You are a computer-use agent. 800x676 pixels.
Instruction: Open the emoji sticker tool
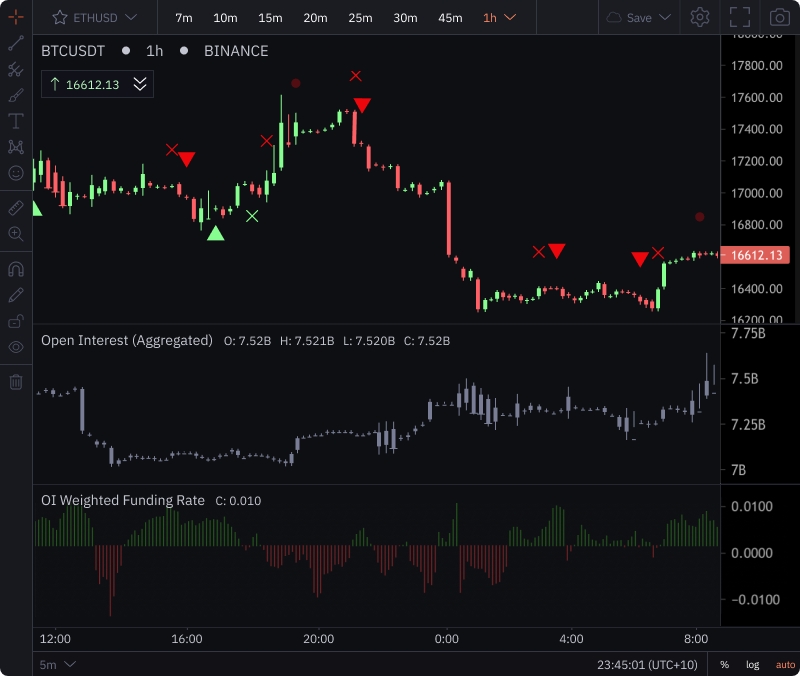click(x=15, y=173)
